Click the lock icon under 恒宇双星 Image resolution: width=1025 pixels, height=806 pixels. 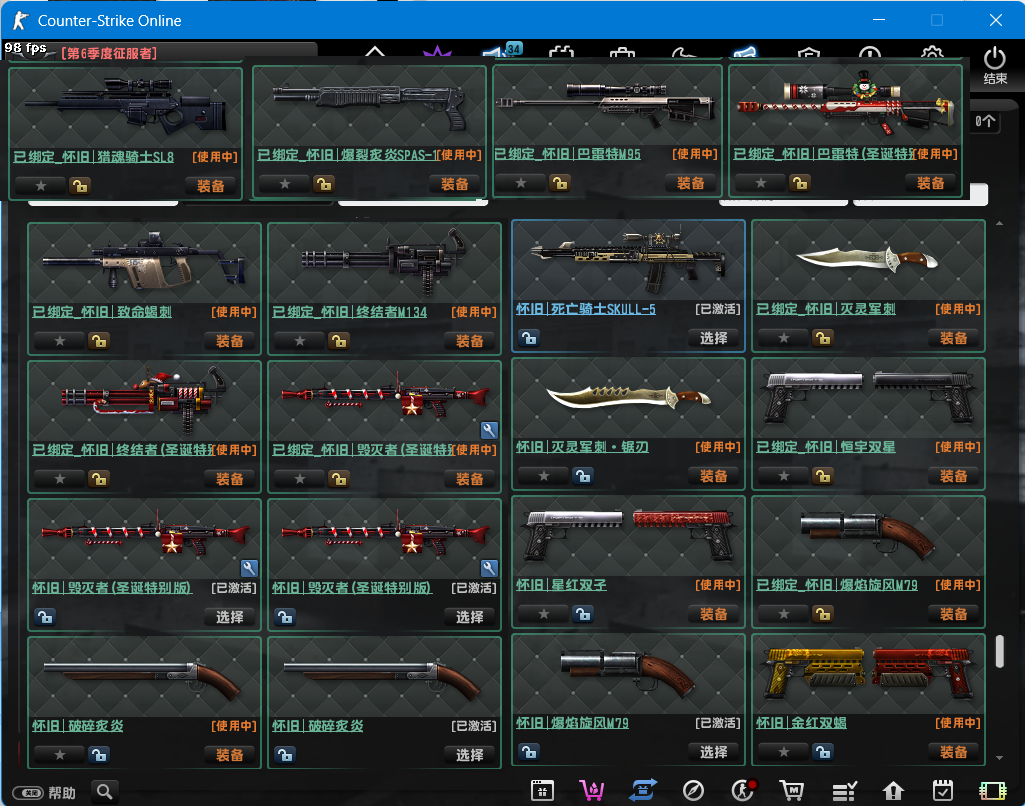(822, 476)
